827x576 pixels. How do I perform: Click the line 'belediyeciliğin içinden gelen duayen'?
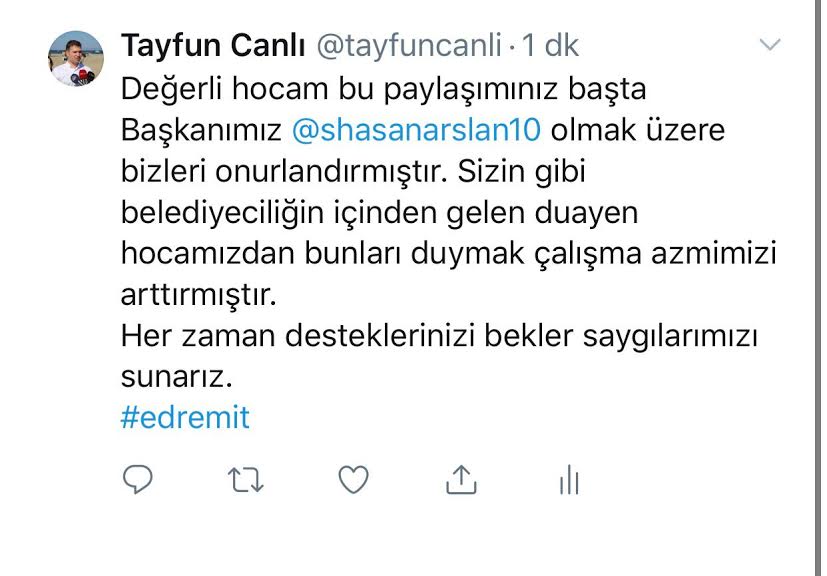(x=380, y=213)
